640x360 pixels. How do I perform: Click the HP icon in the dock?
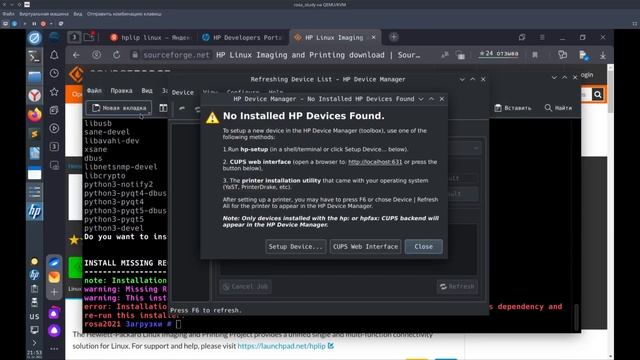tap(35, 211)
